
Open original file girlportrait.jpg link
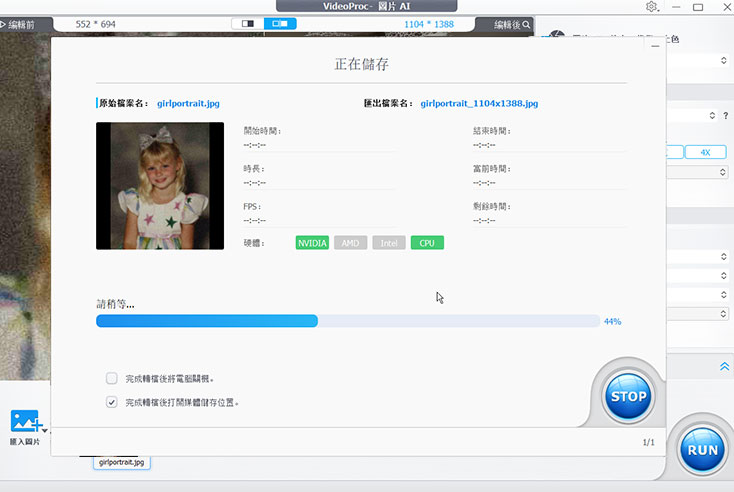click(x=188, y=103)
